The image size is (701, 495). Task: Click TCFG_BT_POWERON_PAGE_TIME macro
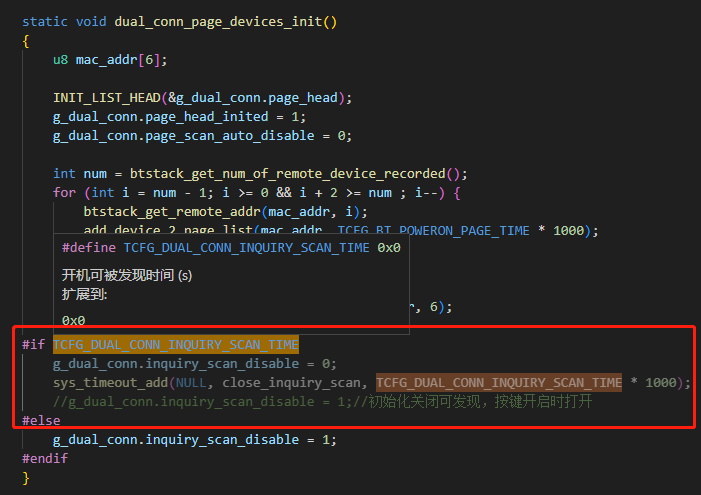[433, 231]
